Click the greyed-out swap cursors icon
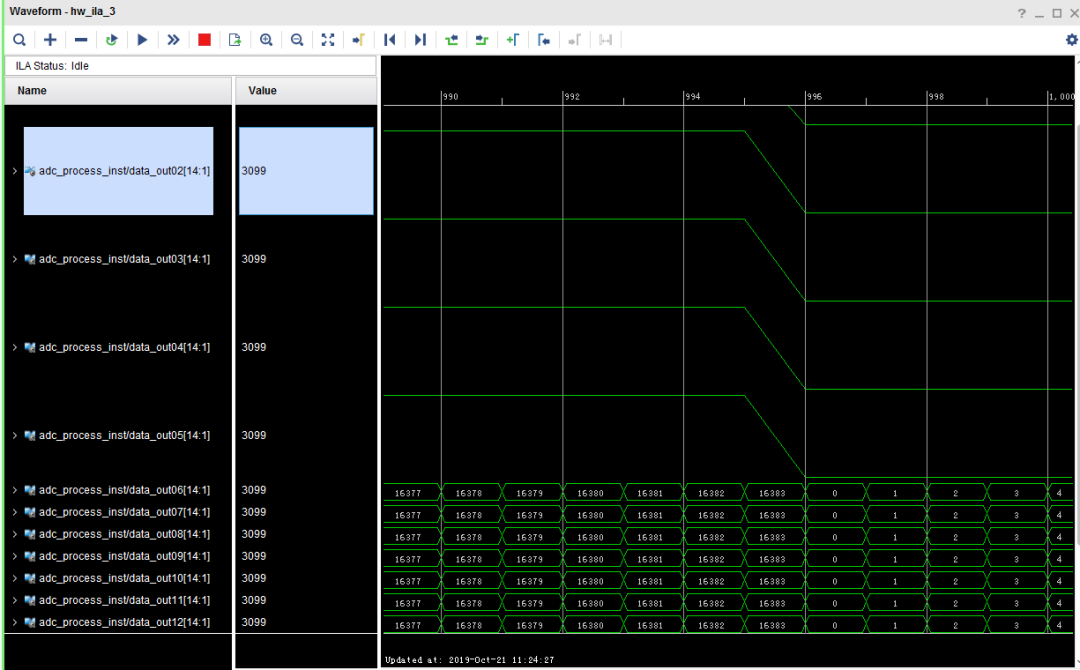 click(605, 40)
